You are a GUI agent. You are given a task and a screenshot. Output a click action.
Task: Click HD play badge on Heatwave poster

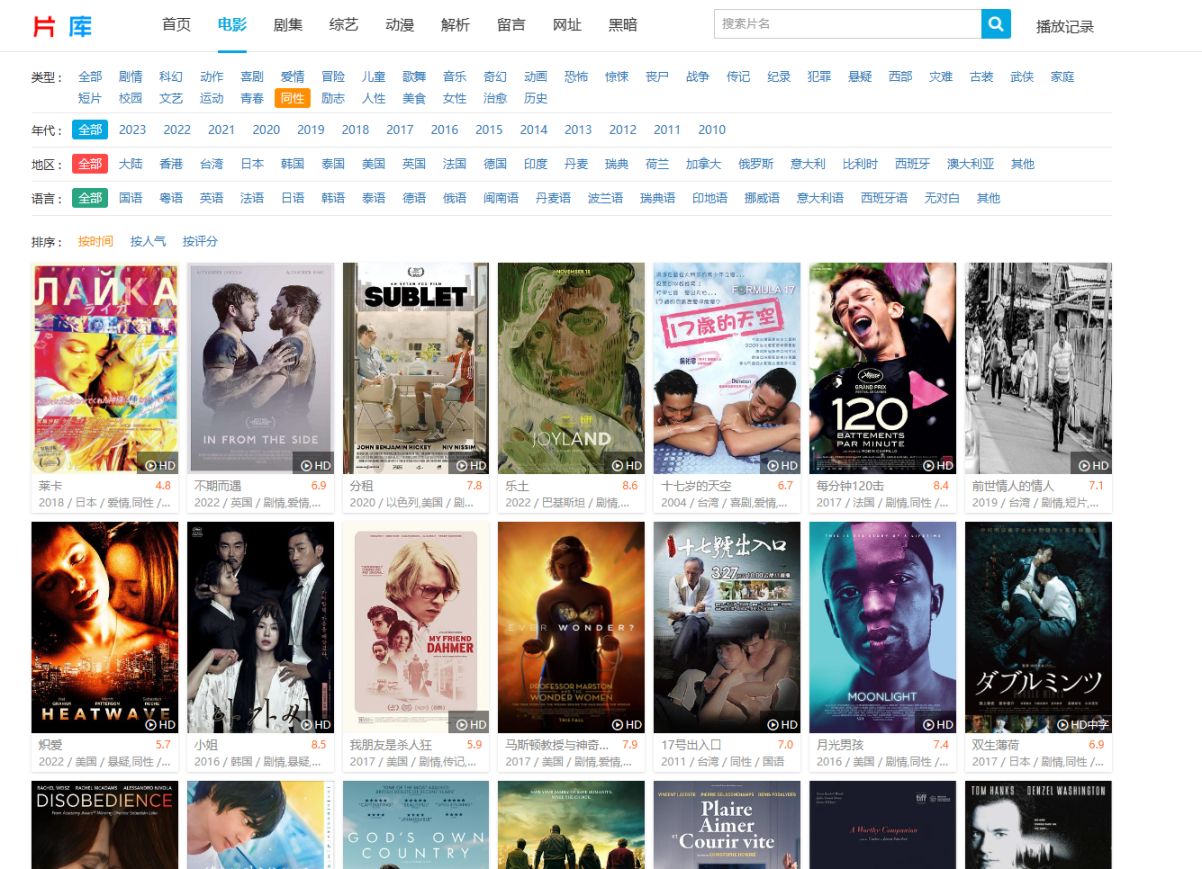click(x=158, y=724)
